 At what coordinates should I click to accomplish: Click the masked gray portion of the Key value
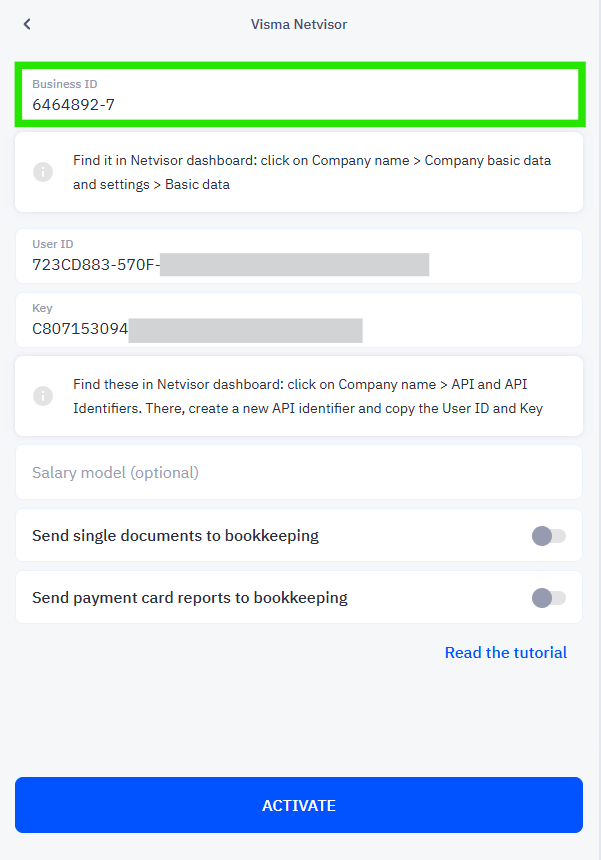tap(246, 330)
